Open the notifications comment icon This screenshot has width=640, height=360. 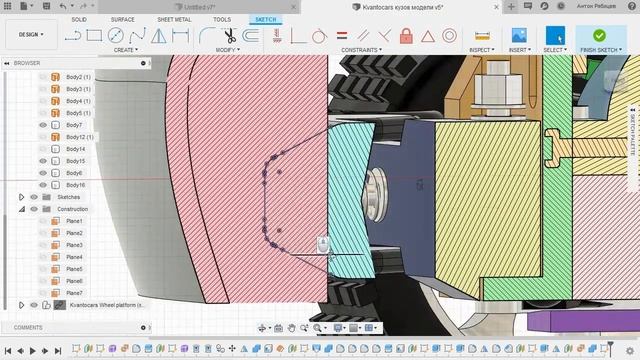tap(528, 6)
